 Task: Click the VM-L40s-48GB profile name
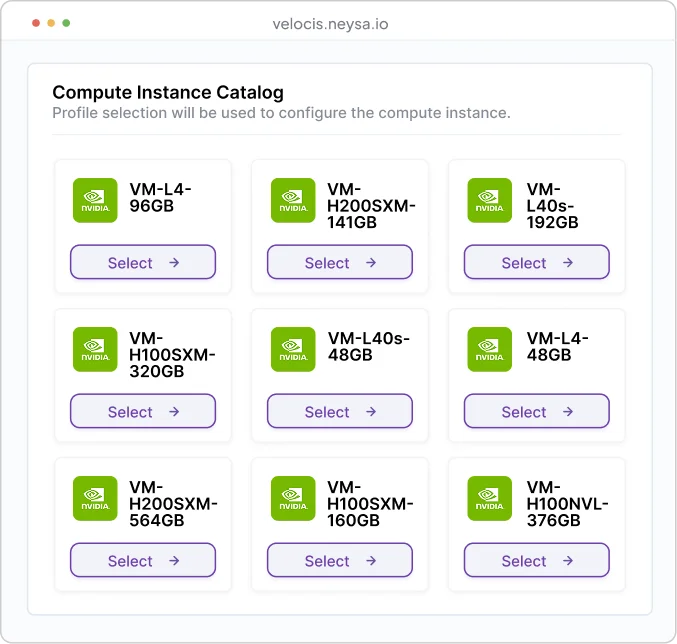(x=369, y=346)
